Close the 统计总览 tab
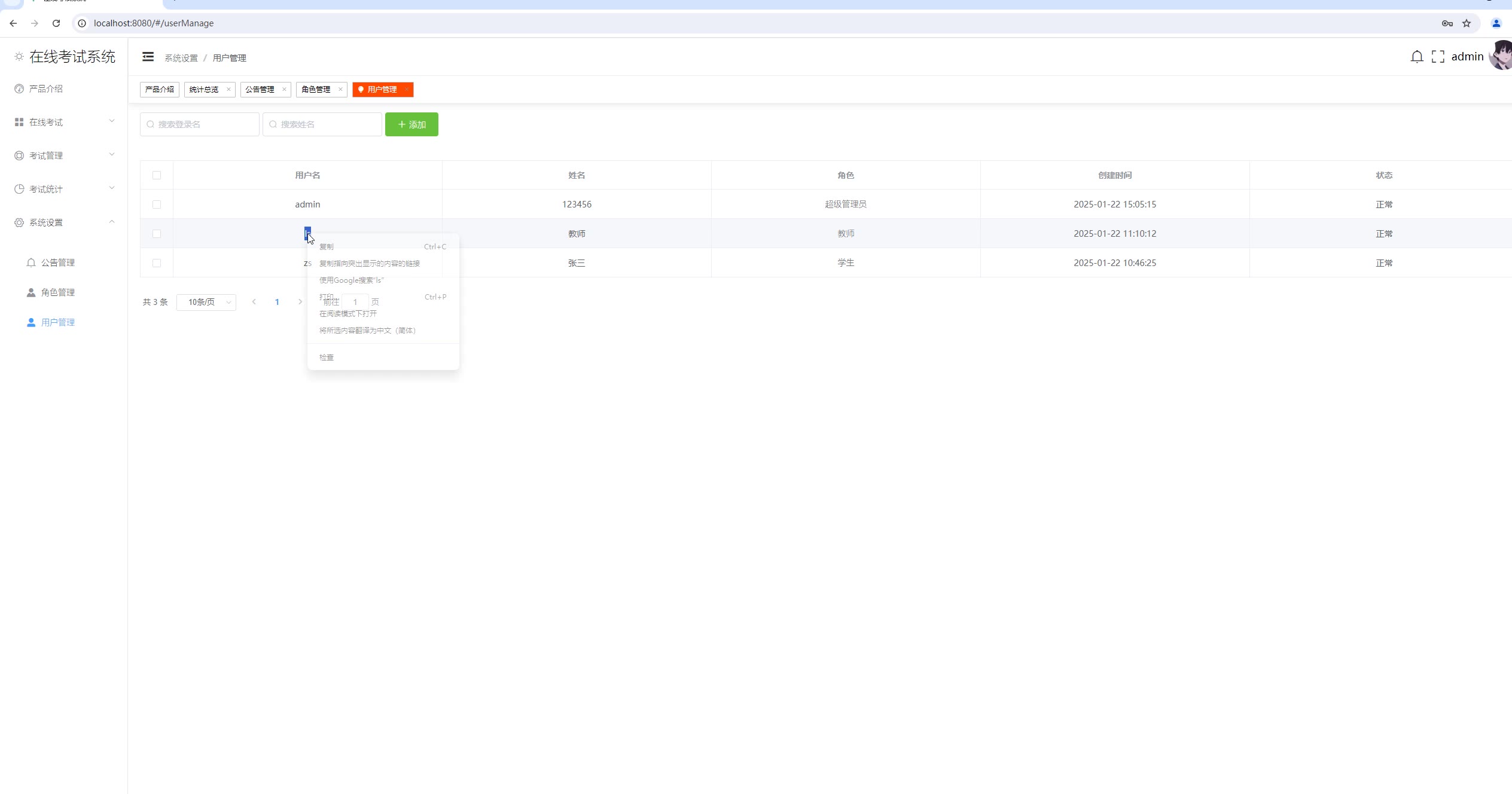The height and width of the screenshot is (794, 1512). coord(228,90)
